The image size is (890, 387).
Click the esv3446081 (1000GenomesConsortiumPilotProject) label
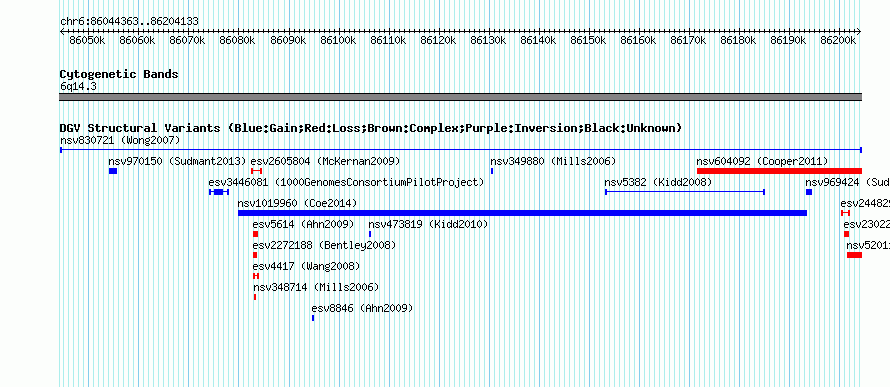(x=346, y=182)
